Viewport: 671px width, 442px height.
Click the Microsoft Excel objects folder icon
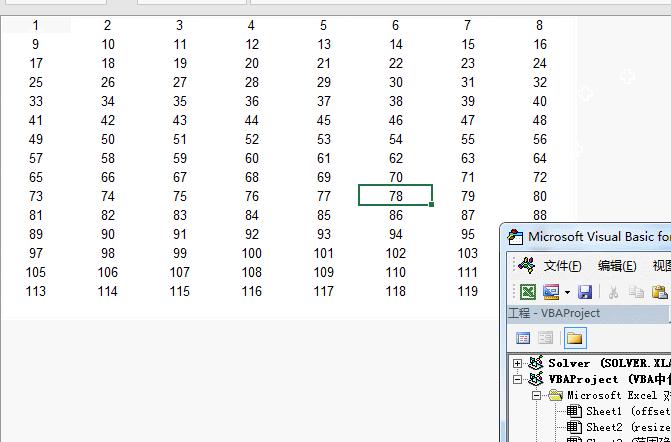pyautogui.click(x=555, y=395)
